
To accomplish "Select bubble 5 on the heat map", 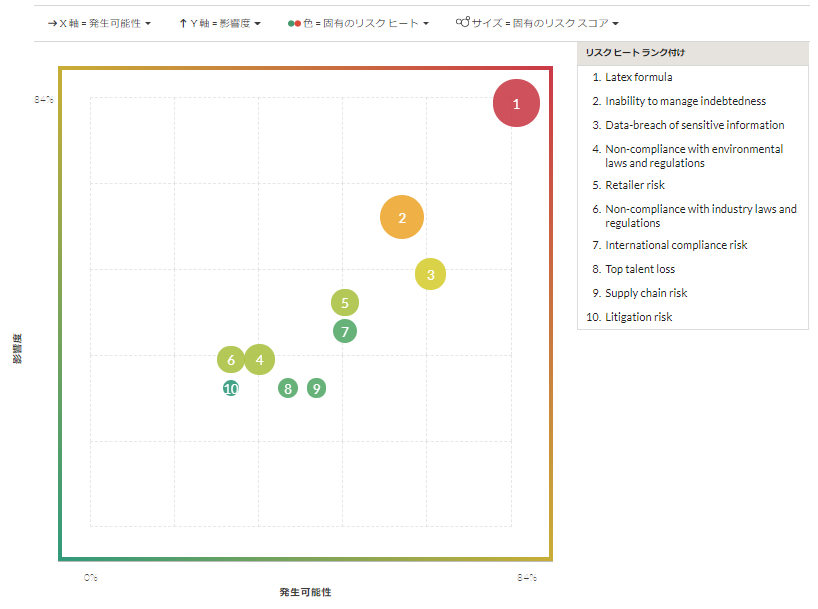I will pyautogui.click(x=345, y=303).
